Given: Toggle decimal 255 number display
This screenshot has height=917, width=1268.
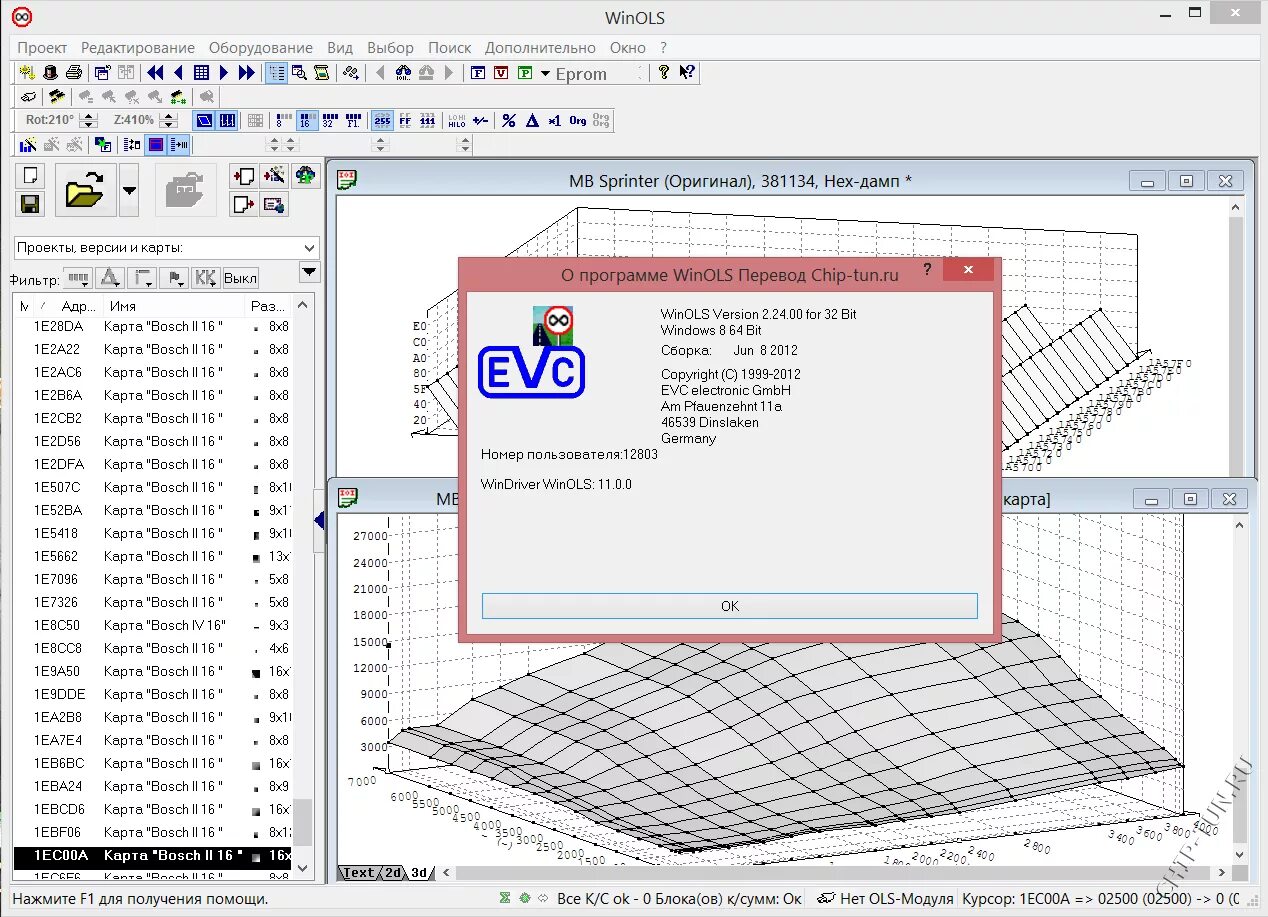Looking at the screenshot, I should click(382, 120).
